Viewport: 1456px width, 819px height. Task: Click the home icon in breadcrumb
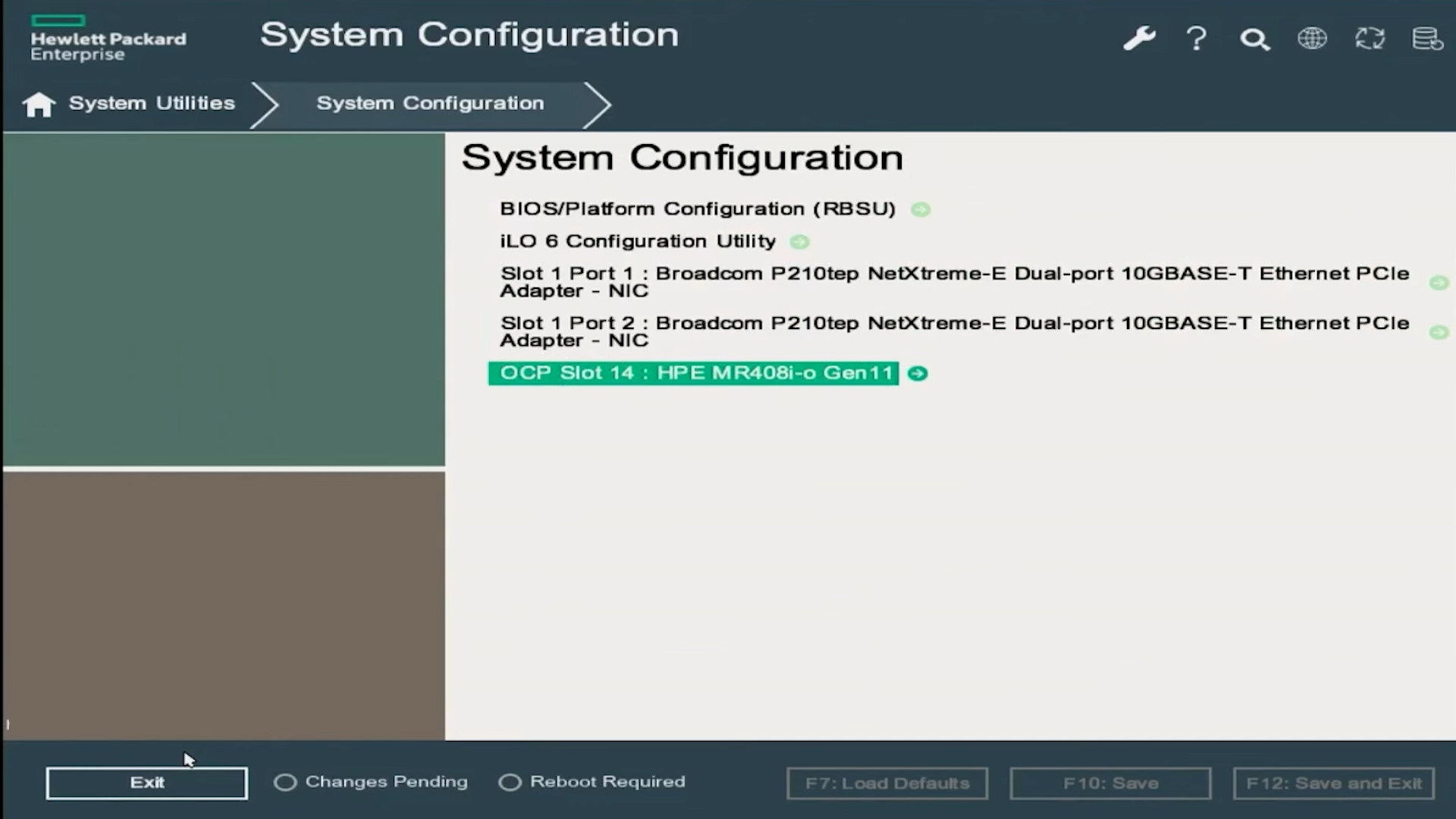[39, 104]
